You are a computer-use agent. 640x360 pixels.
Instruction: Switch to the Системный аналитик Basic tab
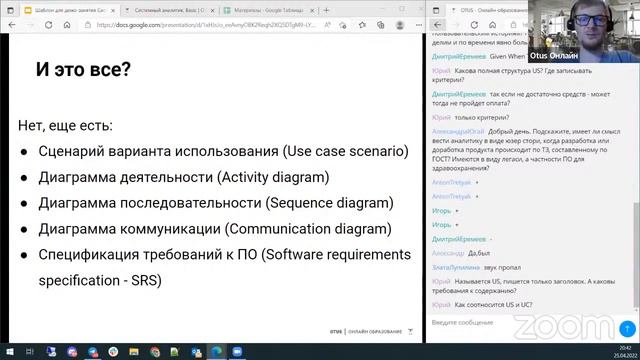pyautogui.click(x=169, y=10)
